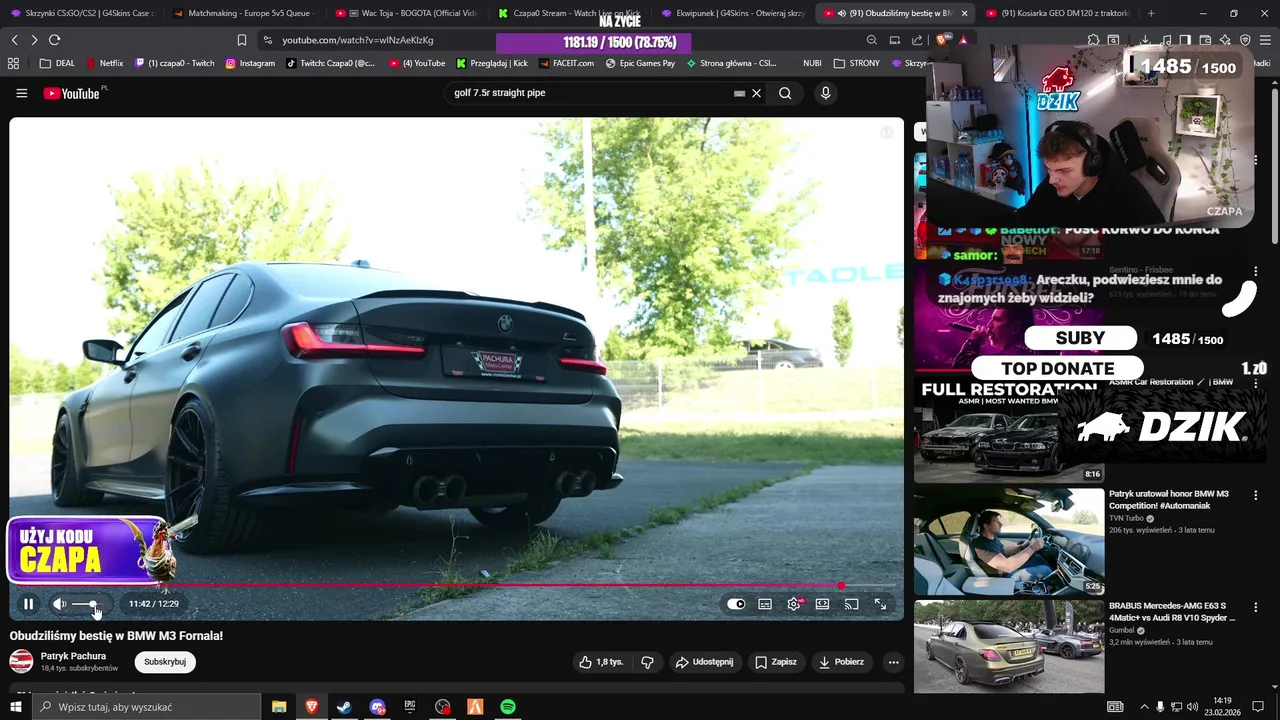This screenshot has width=1280, height=720.
Task: Open the Epic Games Pay bookmark
Action: pos(640,63)
